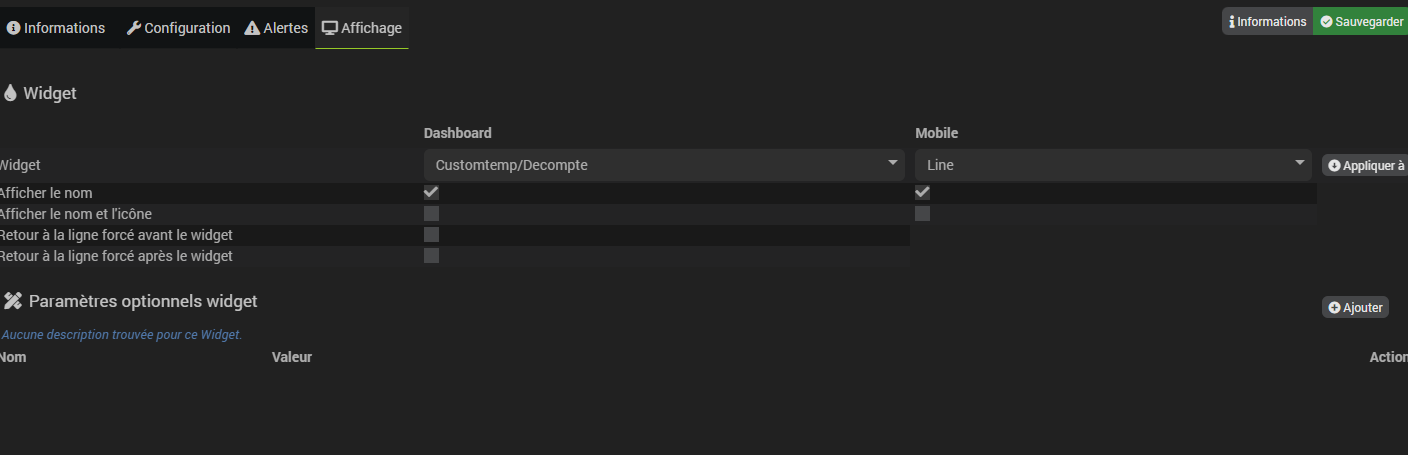Switch to the Configuration tab
The width and height of the screenshot is (1408, 455).
178,28
